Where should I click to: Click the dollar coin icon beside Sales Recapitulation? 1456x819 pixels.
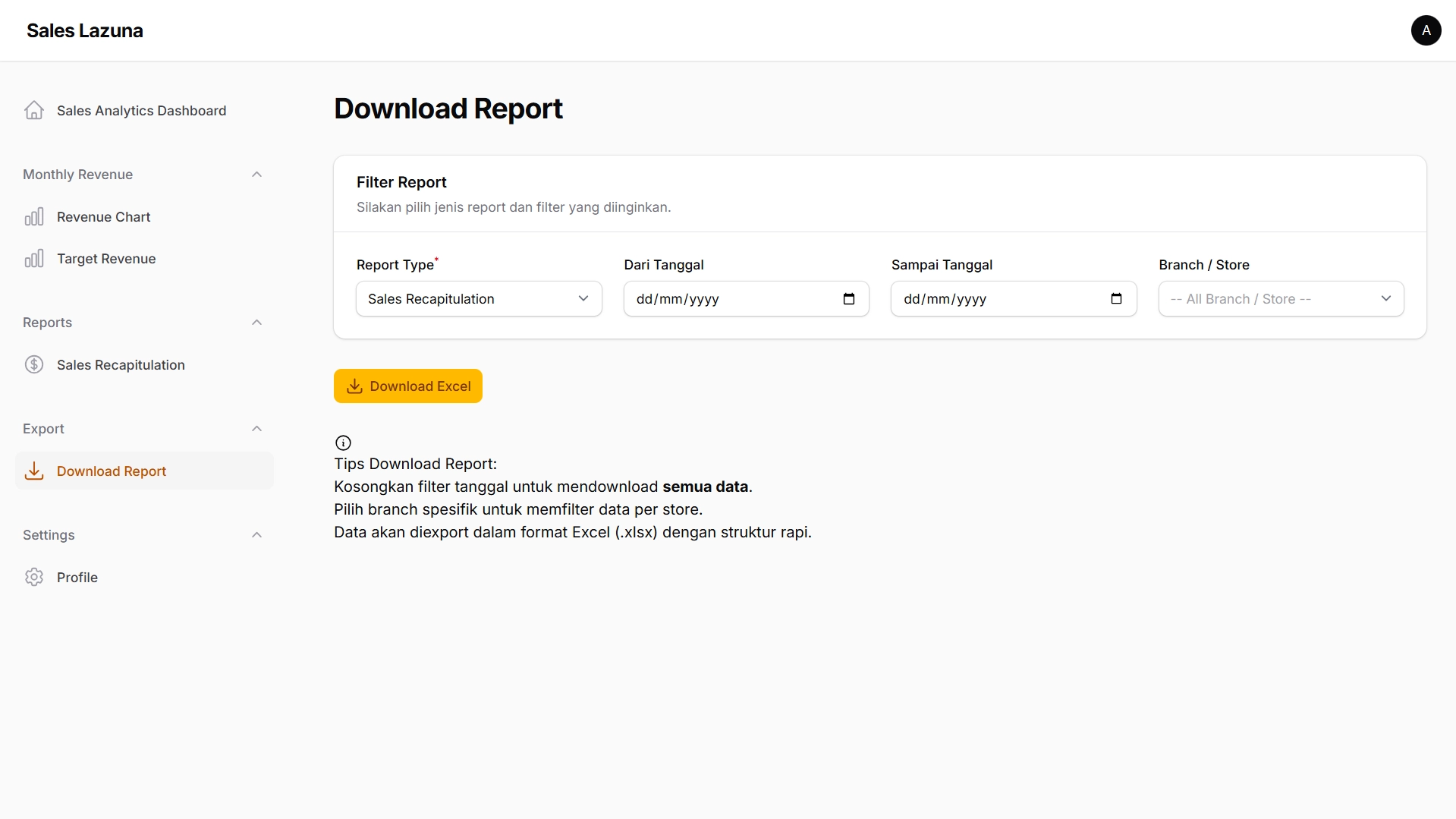(34, 364)
